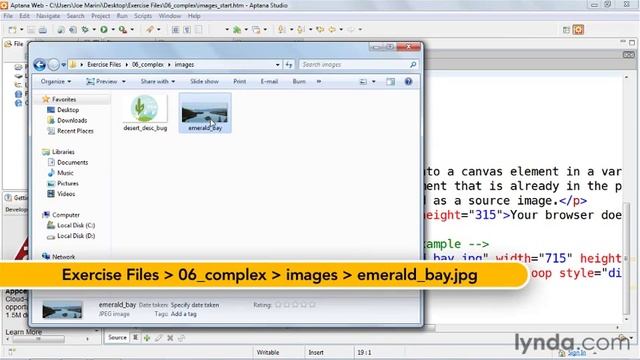The width and height of the screenshot is (640, 360).
Task: Click the Search images input field
Action: pyautogui.click(x=354, y=64)
